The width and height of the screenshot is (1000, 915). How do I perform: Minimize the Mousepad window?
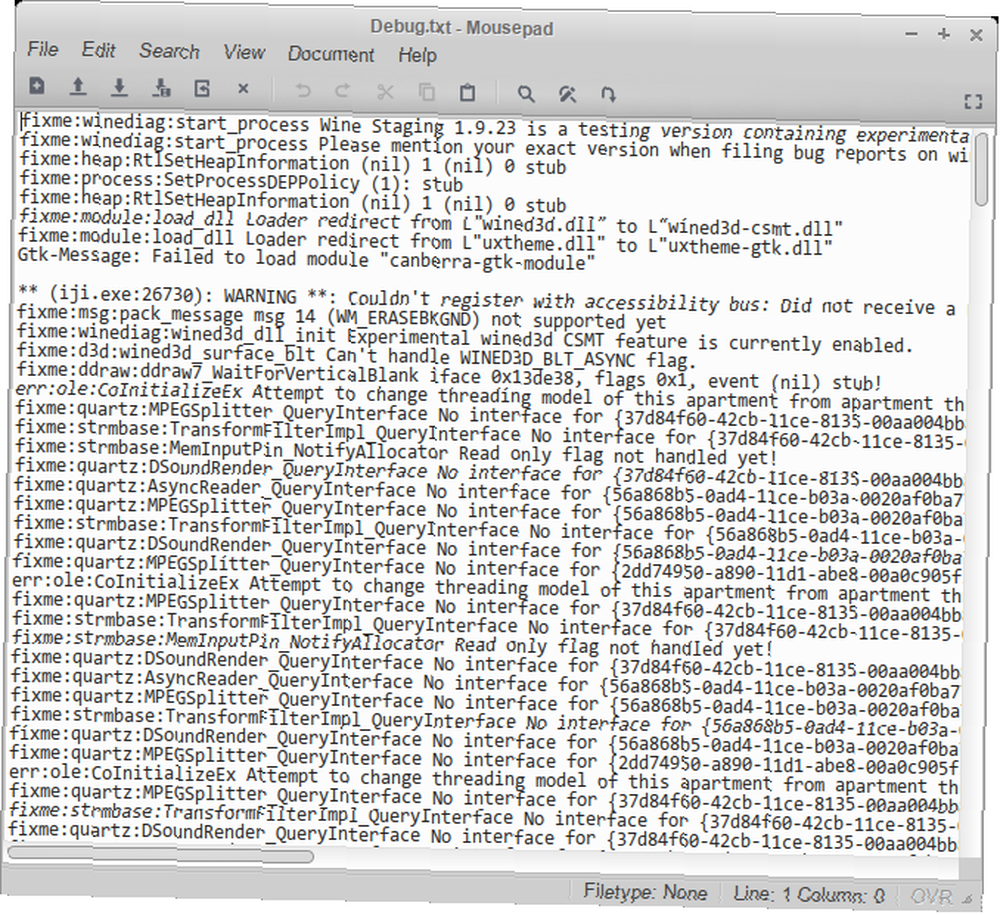911,34
